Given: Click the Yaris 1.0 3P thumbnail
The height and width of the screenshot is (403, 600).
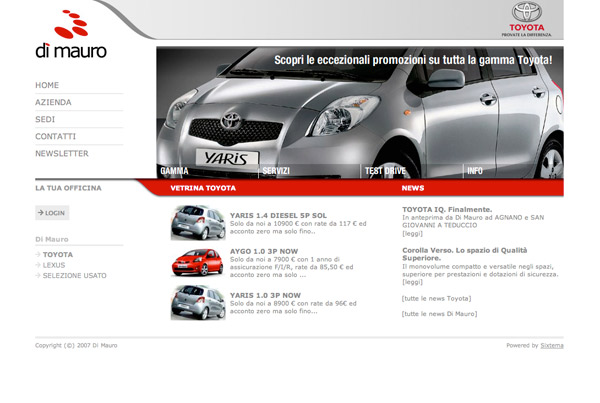Looking at the screenshot, I should [x=198, y=302].
